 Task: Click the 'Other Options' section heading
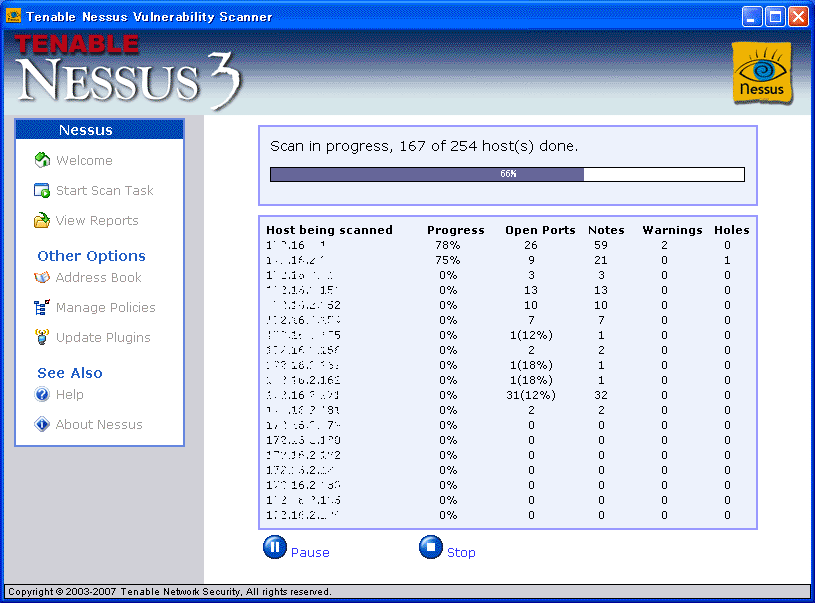(x=91, y=256)
